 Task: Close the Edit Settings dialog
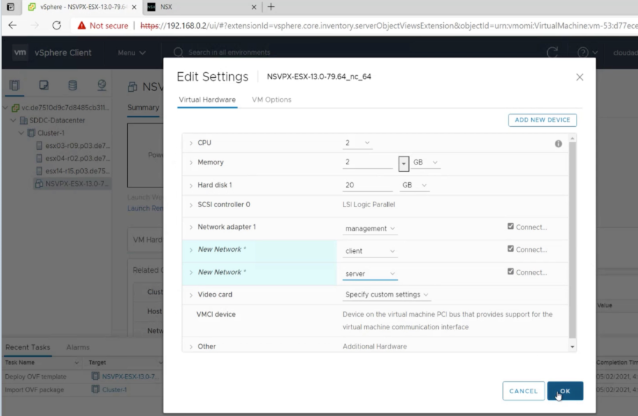click(579, 77)
